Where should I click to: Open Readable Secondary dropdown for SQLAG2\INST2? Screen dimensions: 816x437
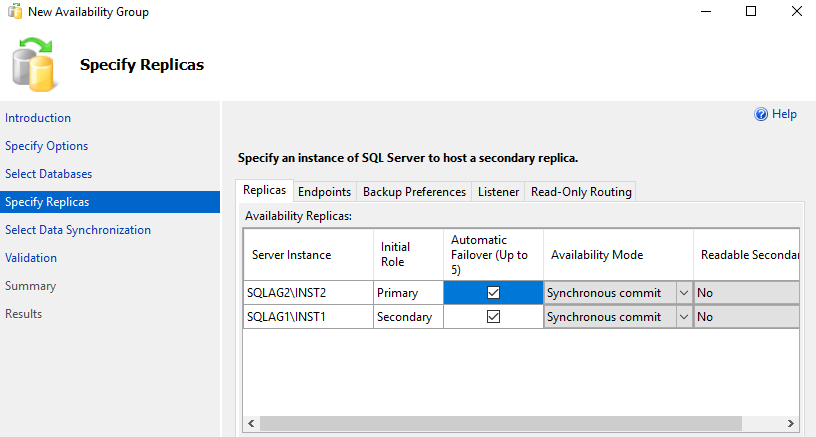point(746,293)
